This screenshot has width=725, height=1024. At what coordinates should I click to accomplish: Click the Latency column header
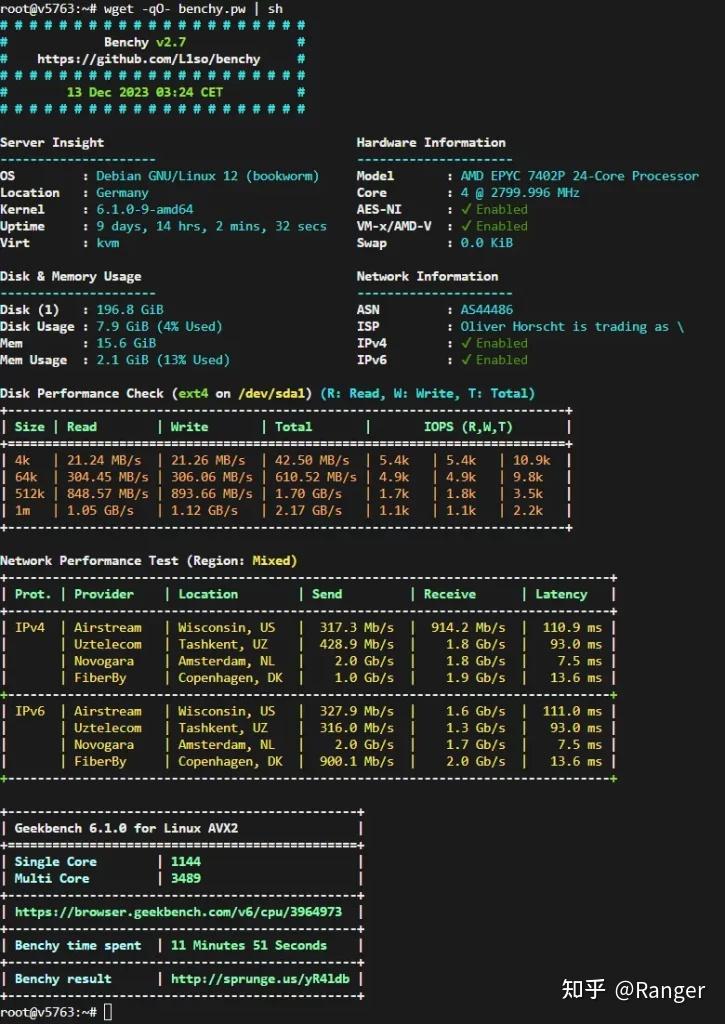pyautogui.click(x=561, y=594)
